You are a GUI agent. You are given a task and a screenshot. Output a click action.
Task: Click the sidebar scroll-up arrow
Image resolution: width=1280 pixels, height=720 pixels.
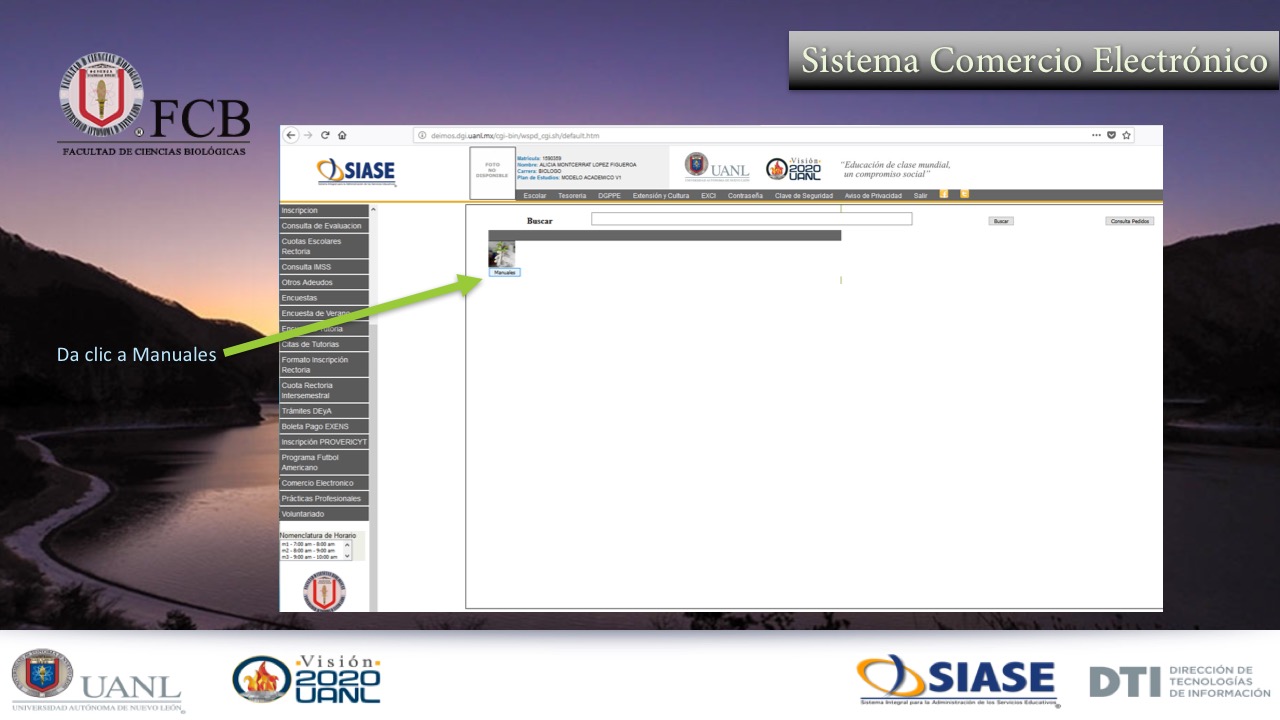374,209
